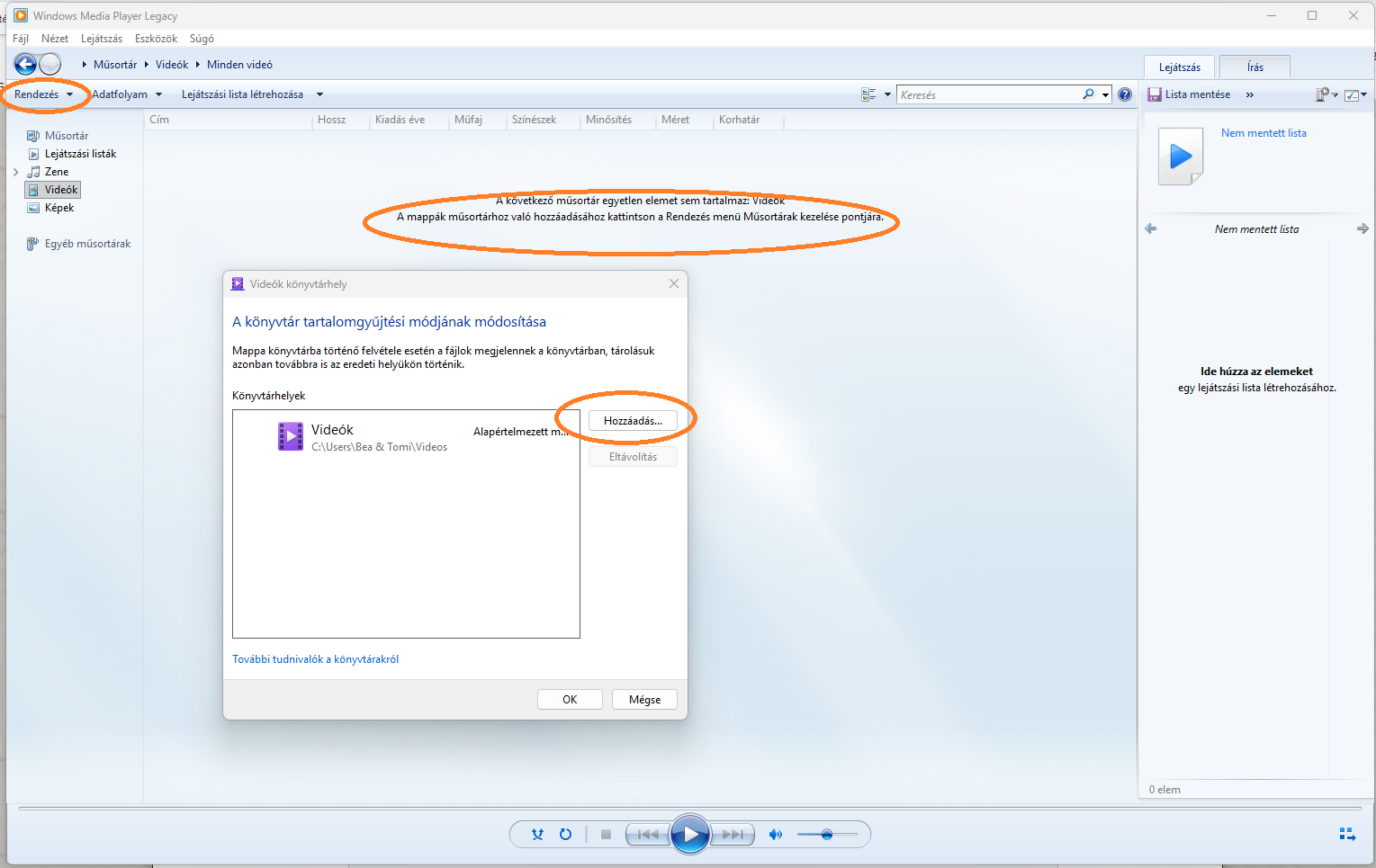Show the previous list with the left arrow
The image size is (1376, 868).
(1150, 228)
